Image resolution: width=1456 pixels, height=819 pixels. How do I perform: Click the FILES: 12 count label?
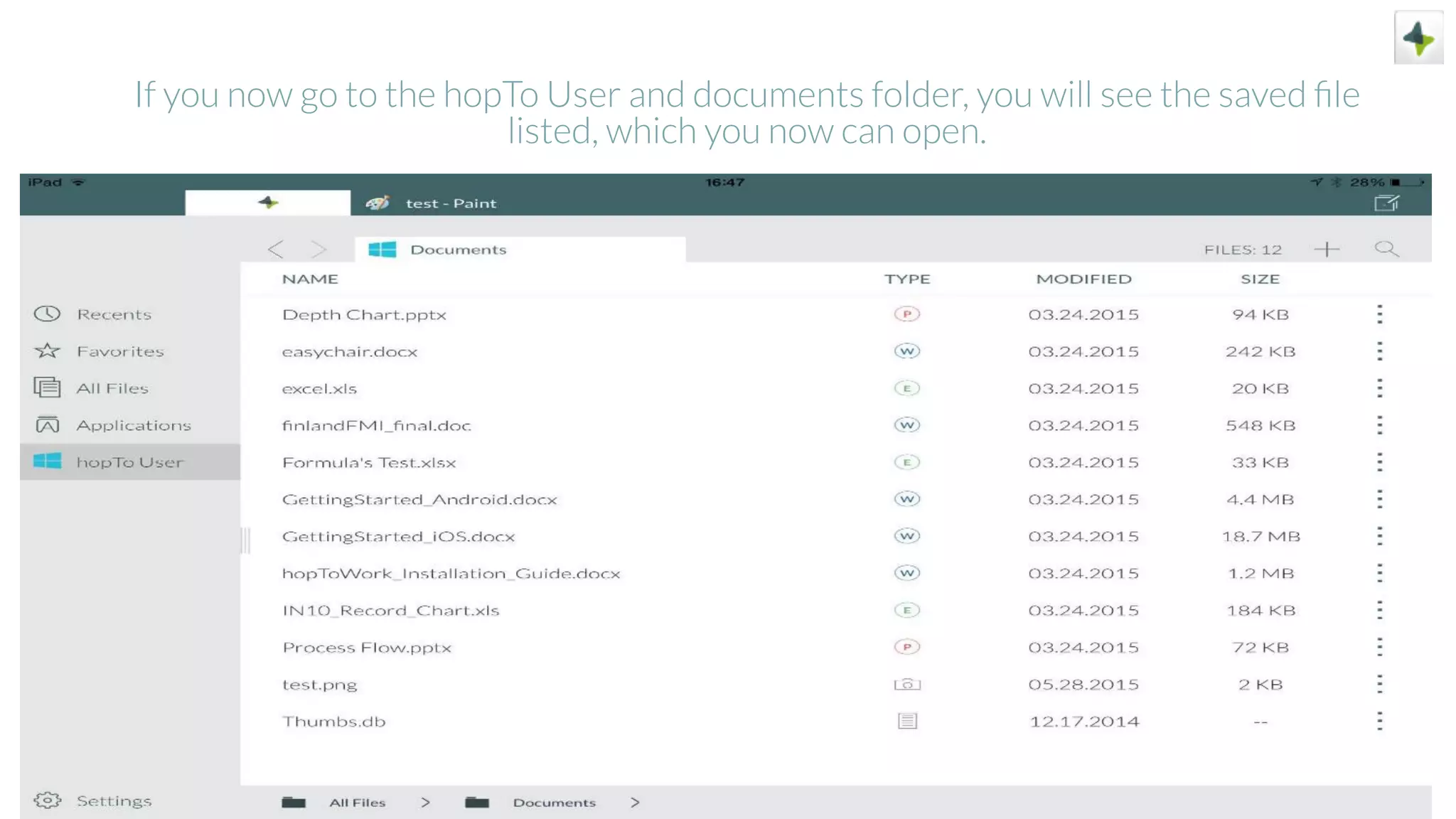point(1243,250)
